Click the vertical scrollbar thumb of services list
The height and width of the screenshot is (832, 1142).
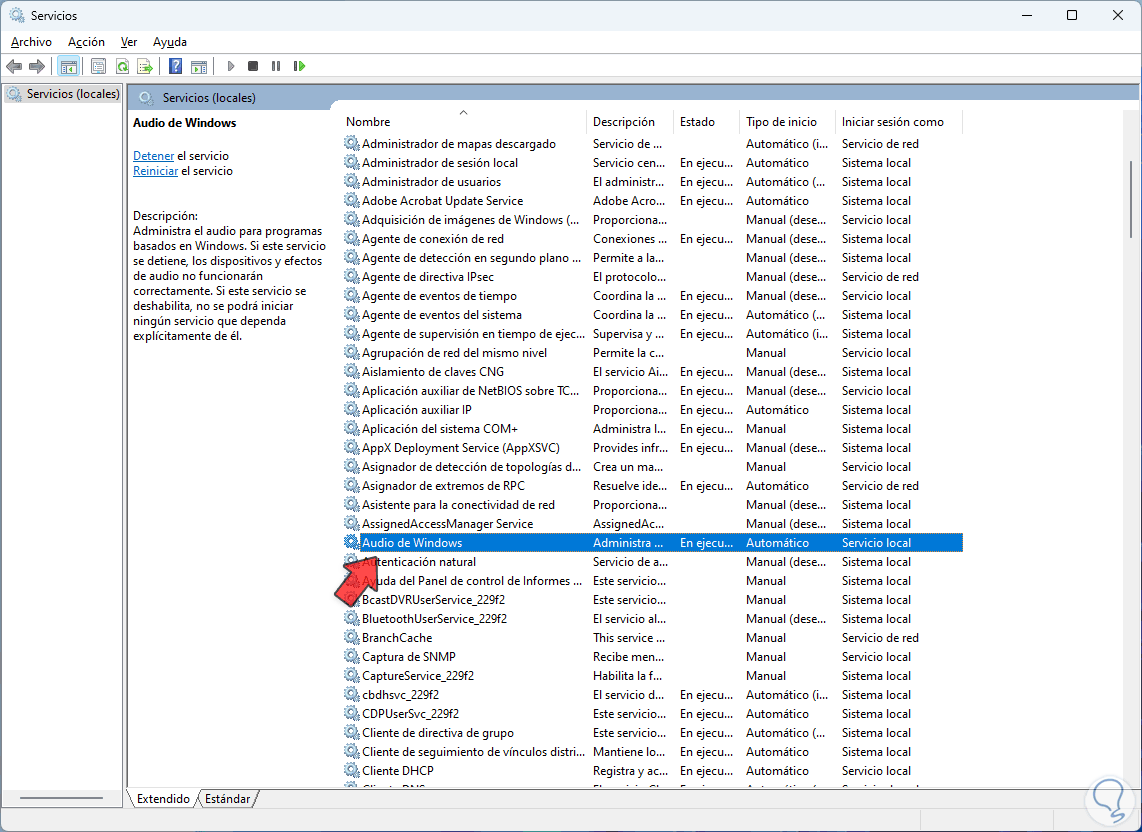(x=1131, y=198)
